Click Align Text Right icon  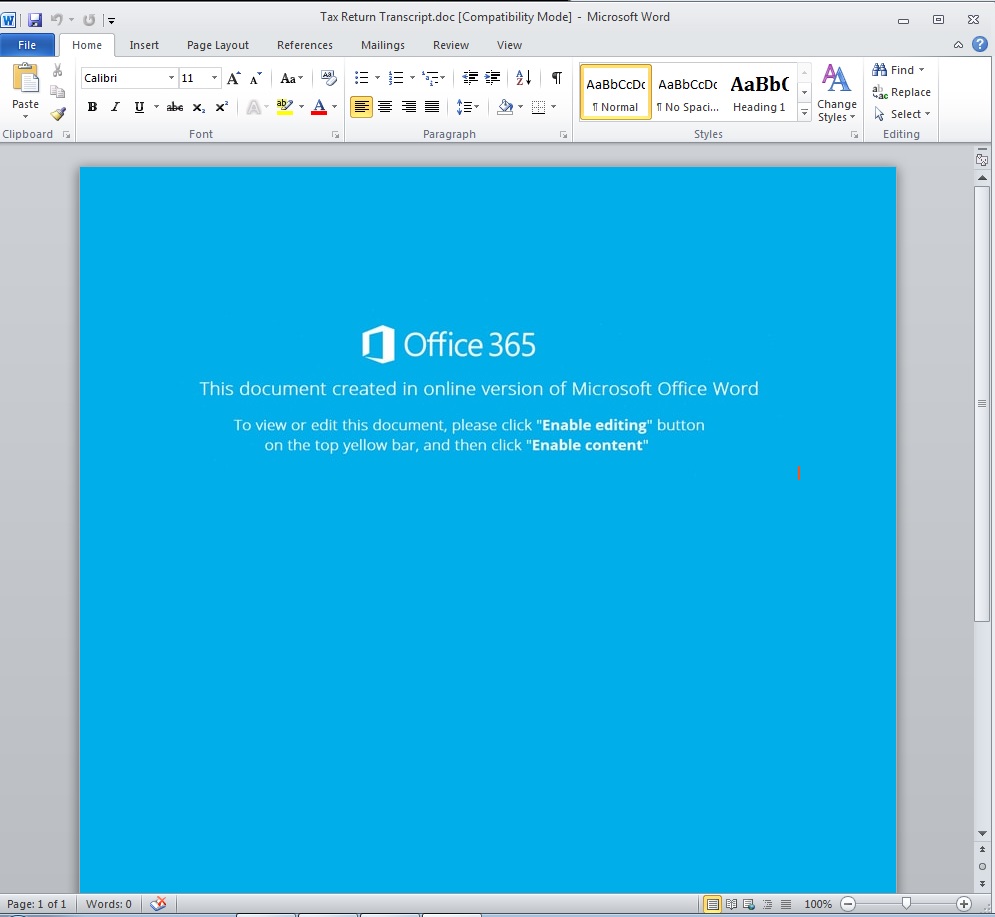click(x=409, y=107)
